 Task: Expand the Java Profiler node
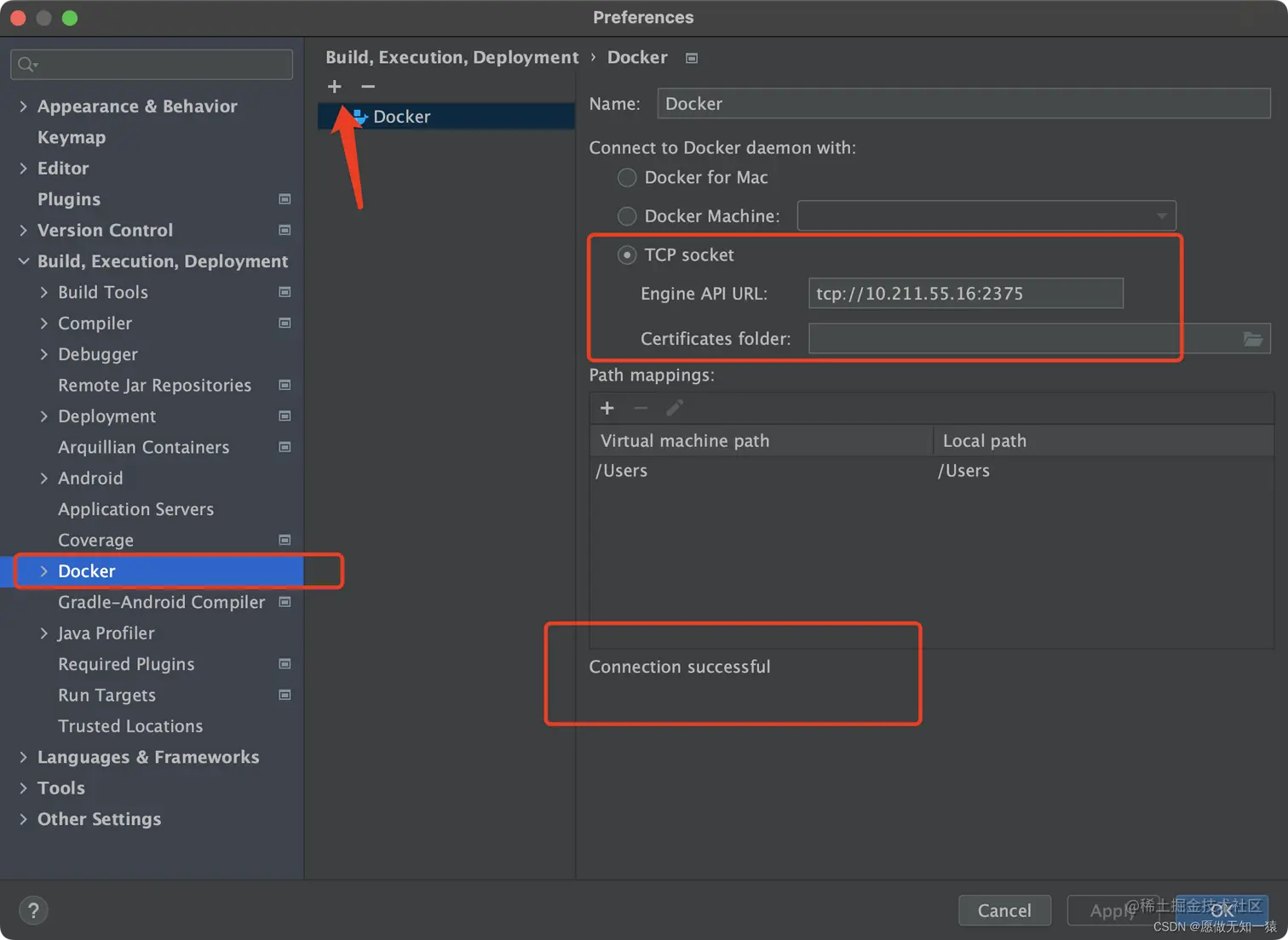[x=43, y=633]
